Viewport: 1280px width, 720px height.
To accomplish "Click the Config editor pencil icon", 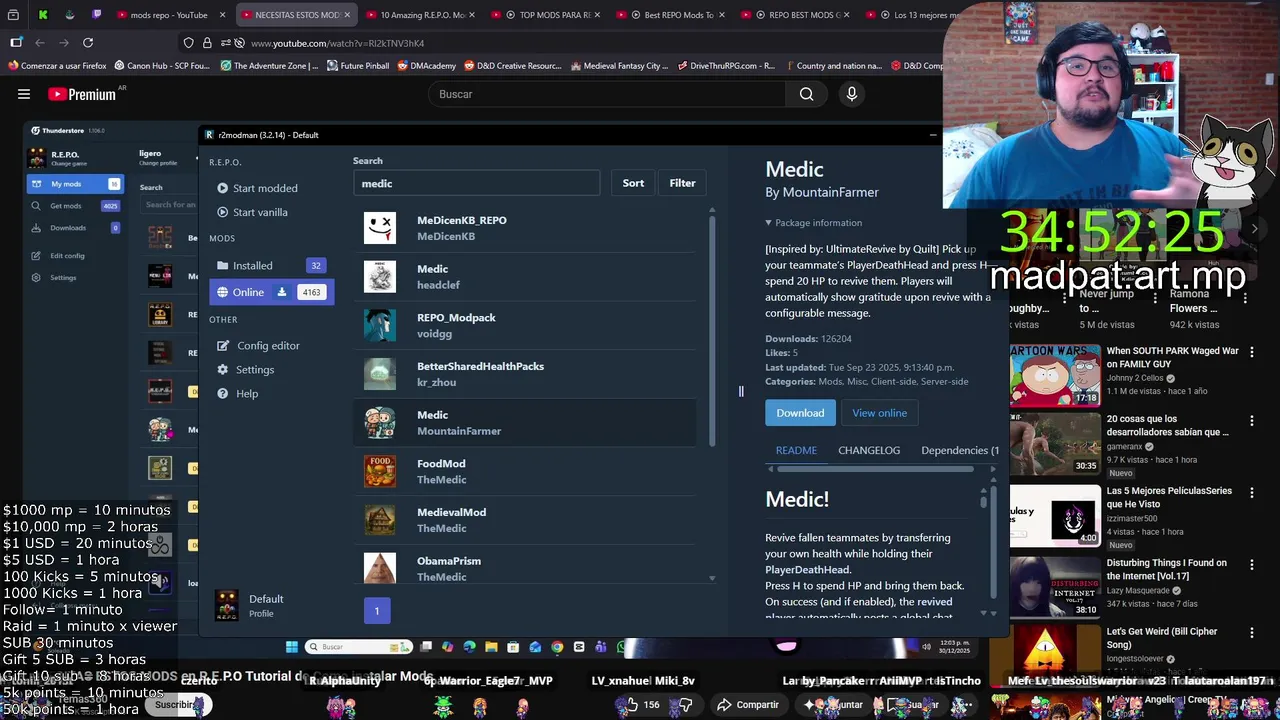I will pos(222,345).
